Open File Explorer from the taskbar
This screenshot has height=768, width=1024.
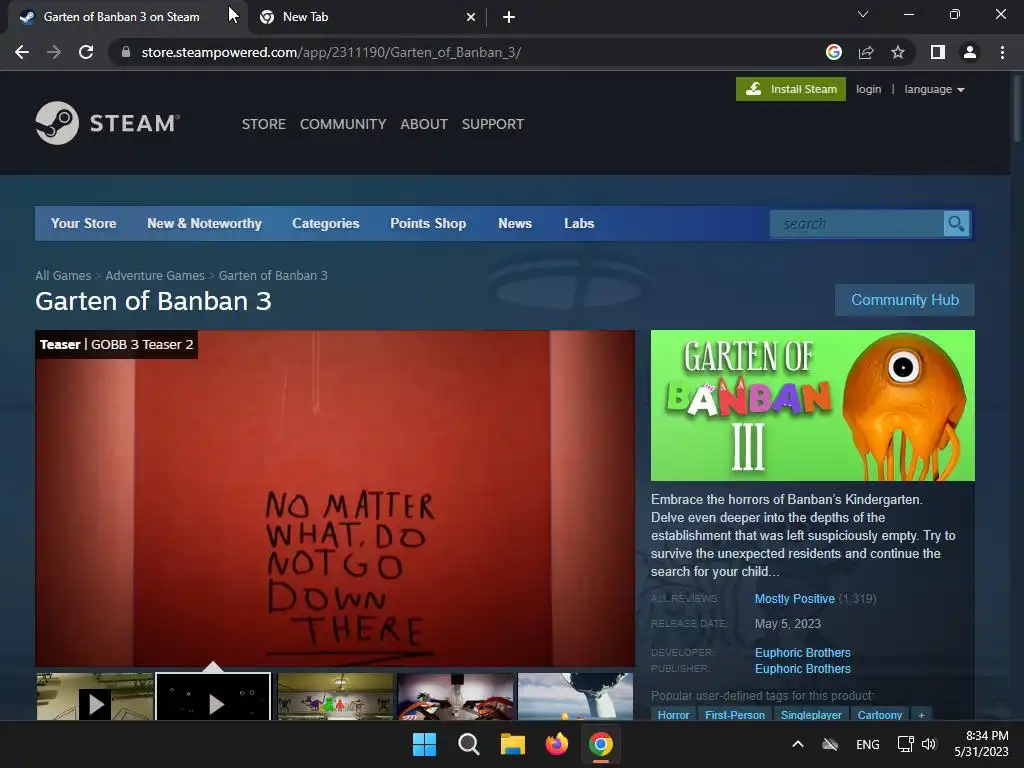[513, 744]
